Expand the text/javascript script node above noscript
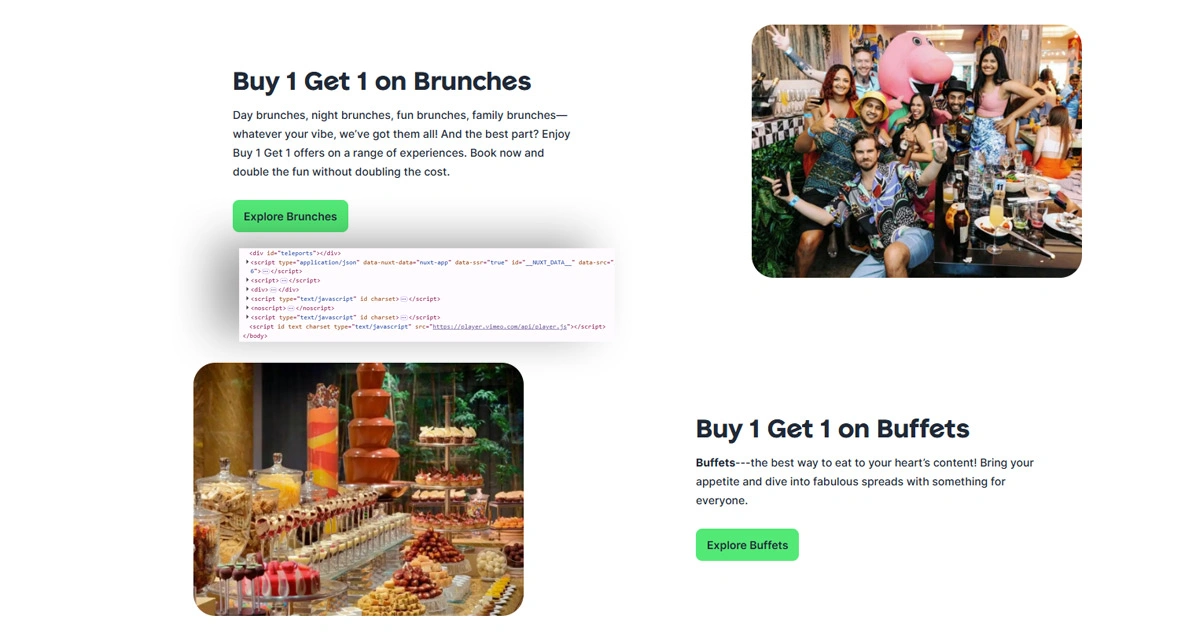This screenshot has width=1202, height=634. click(247, 298)
